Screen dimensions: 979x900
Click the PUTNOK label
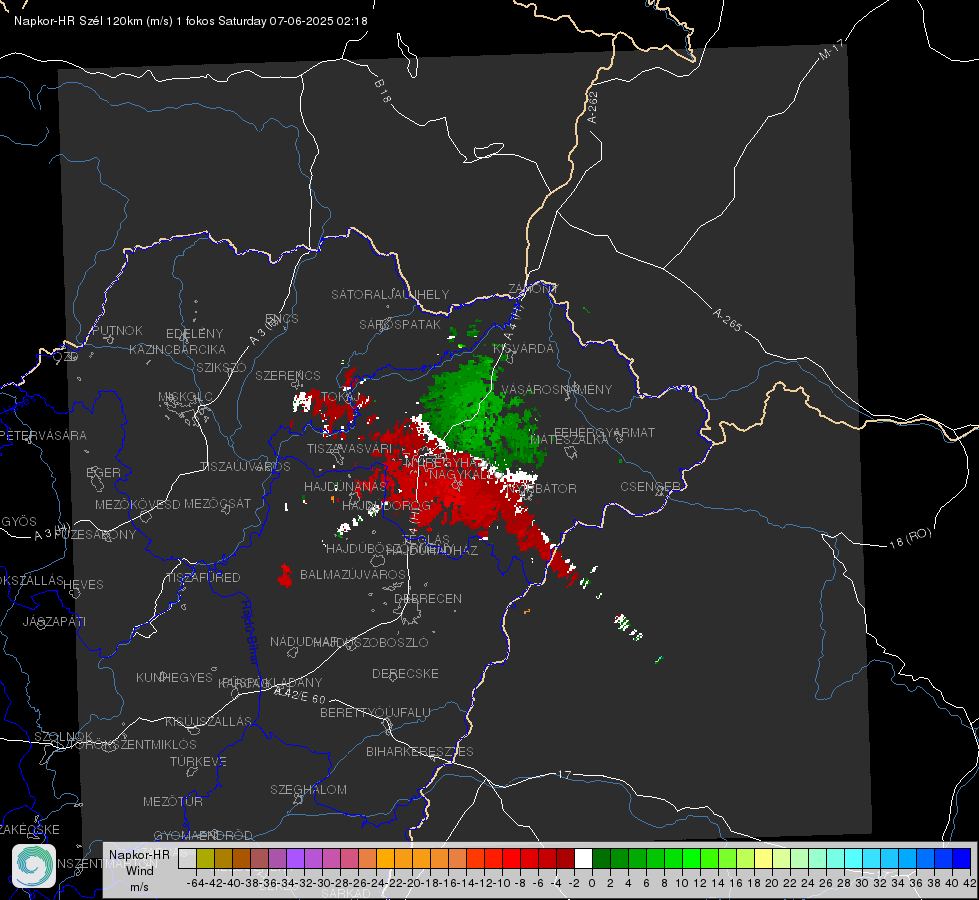click(117, 330)
